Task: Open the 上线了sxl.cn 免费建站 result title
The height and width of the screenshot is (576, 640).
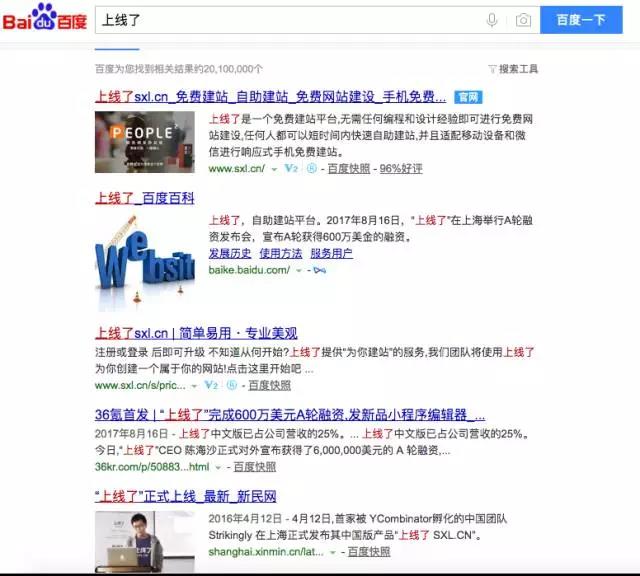Action: pos(270,97)
